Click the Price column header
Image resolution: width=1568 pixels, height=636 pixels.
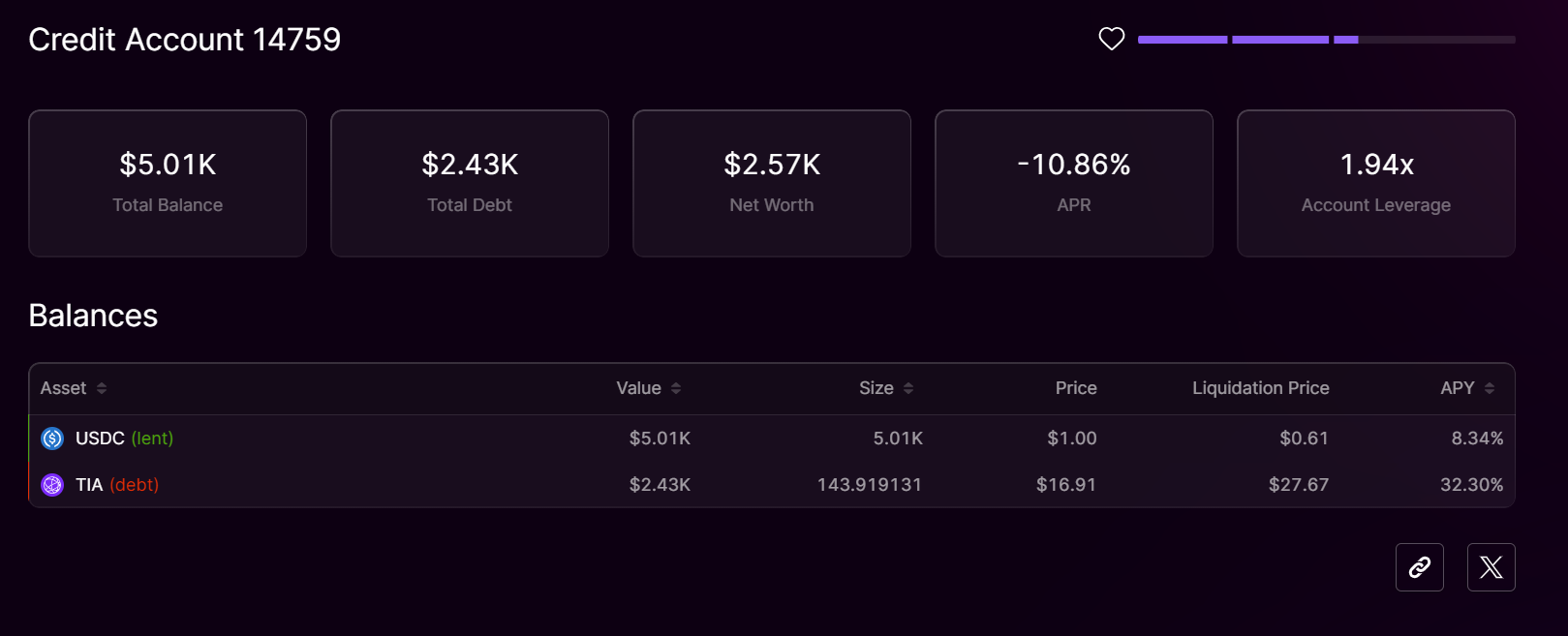click(x=1076, y=388)
